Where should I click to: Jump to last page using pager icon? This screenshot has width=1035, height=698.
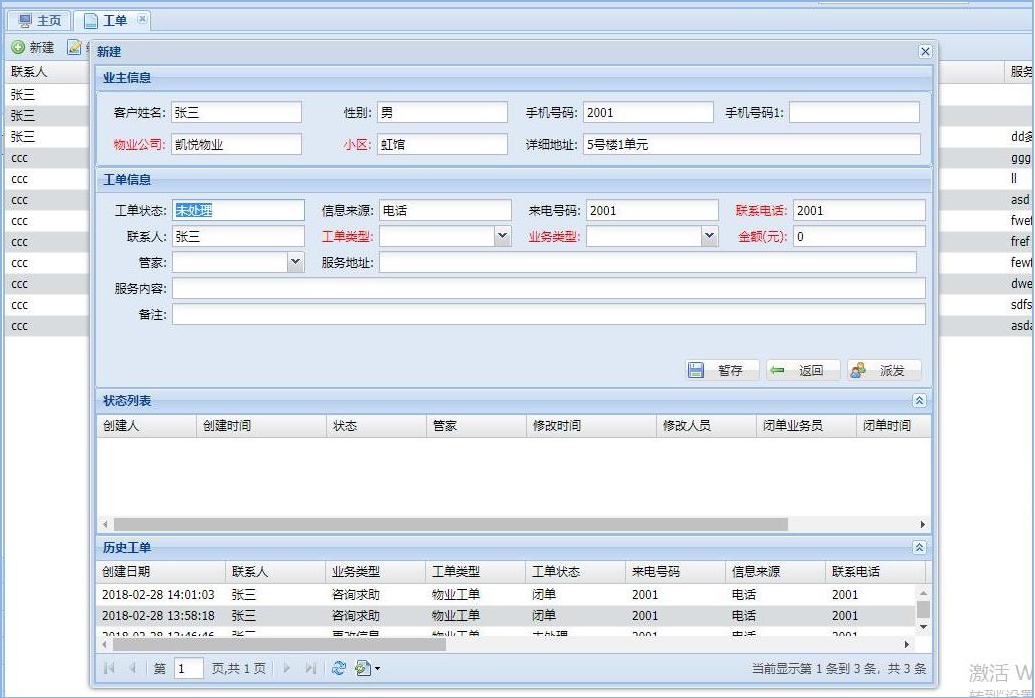click(x=310, y=668)
